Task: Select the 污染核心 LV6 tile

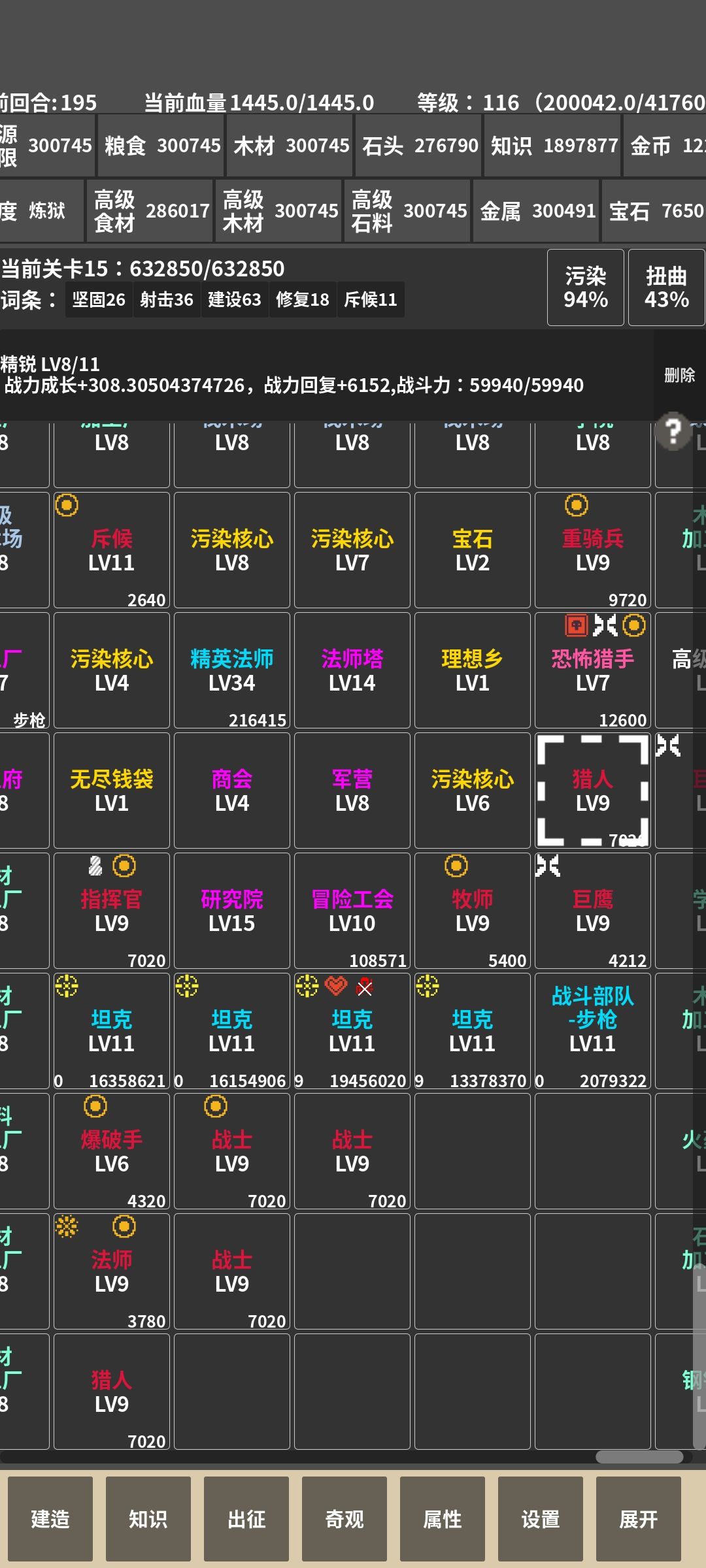Action: click(x=473, y=791)
